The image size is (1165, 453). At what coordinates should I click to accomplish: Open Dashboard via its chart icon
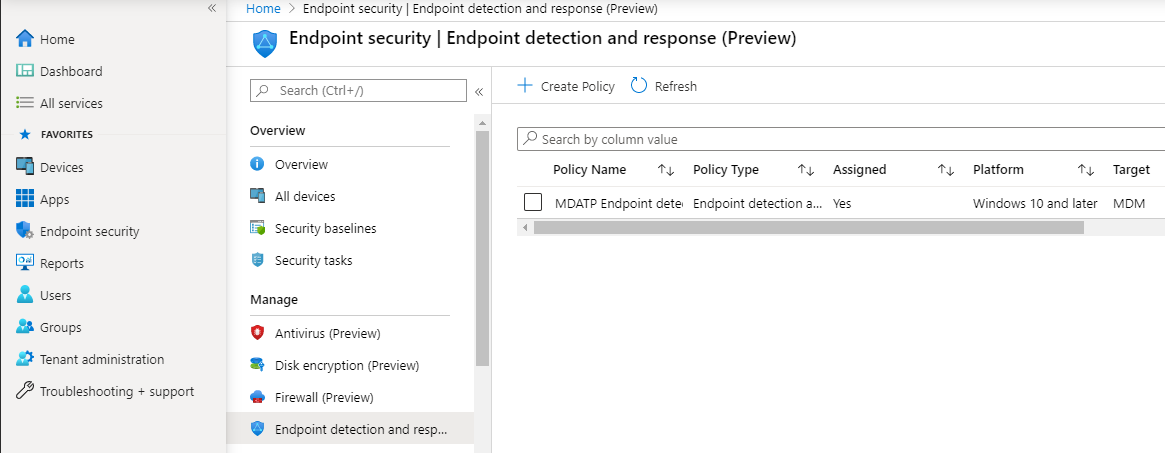(25, 71)
